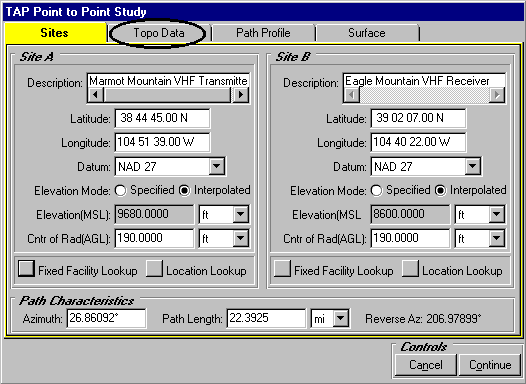Click Site A description right arrow
The width and height of the screenshot is (526, 384).
pos(241,95)
